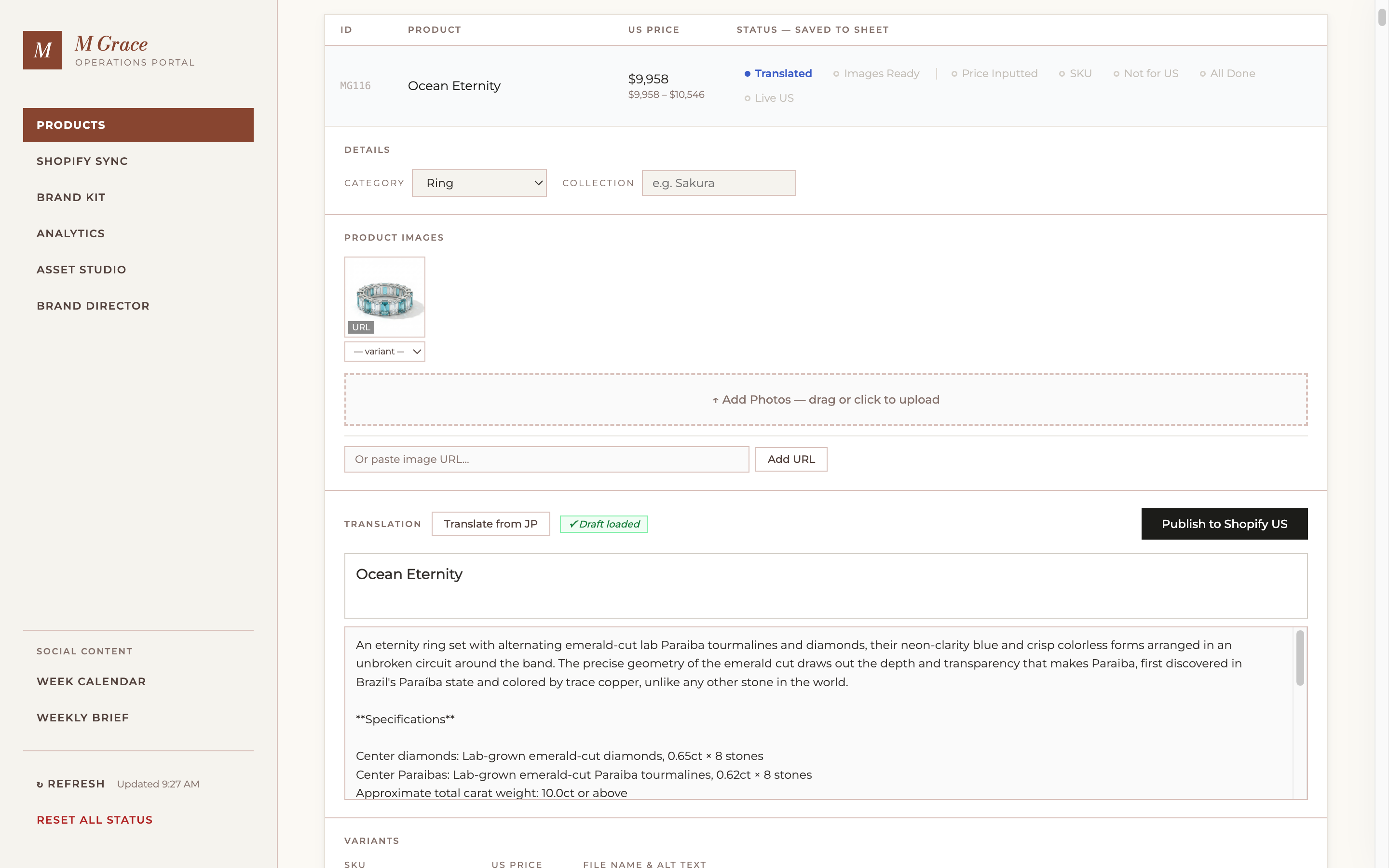This screenshot has width=1389, height=868.
Task: Click Translate from JP button
Action: [491, 524]
